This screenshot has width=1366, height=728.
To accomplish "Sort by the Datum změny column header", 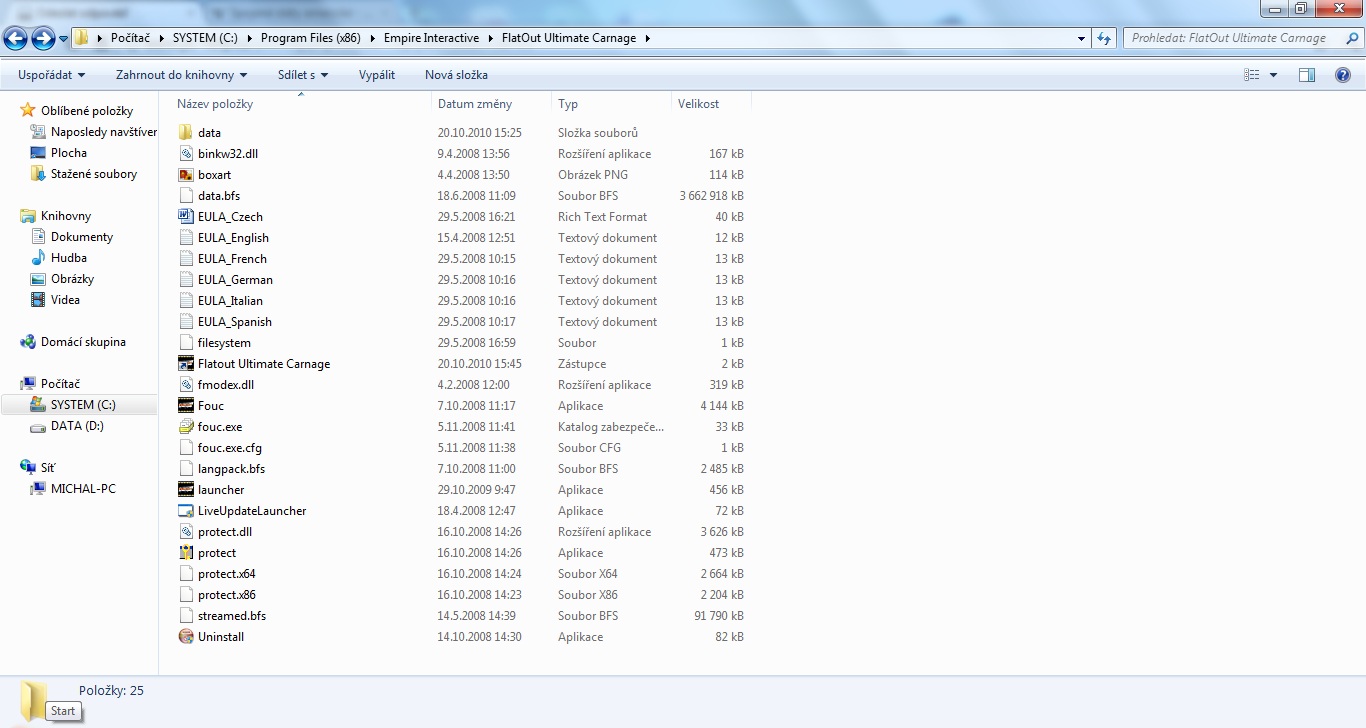I will click(x=475, y=104).
